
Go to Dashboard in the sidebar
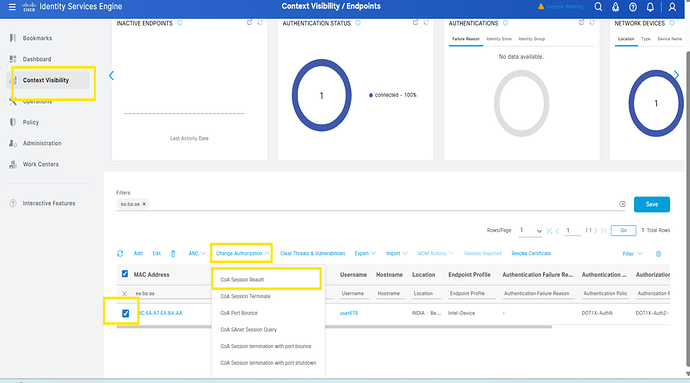pyautogui.click(x=37, y=59)
